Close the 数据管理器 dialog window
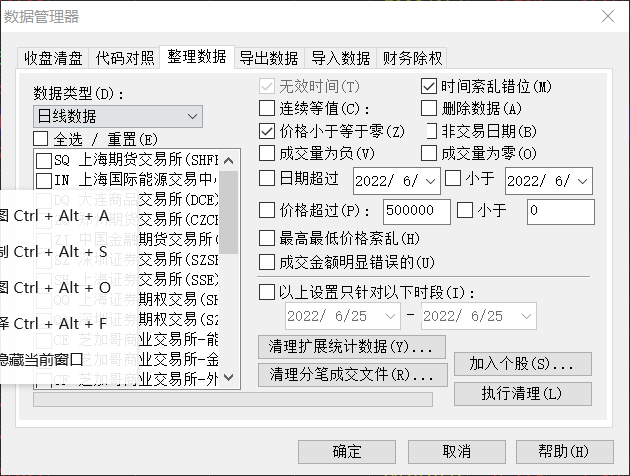The height and width of the screenshot is (476, 630). pos(608,16)
